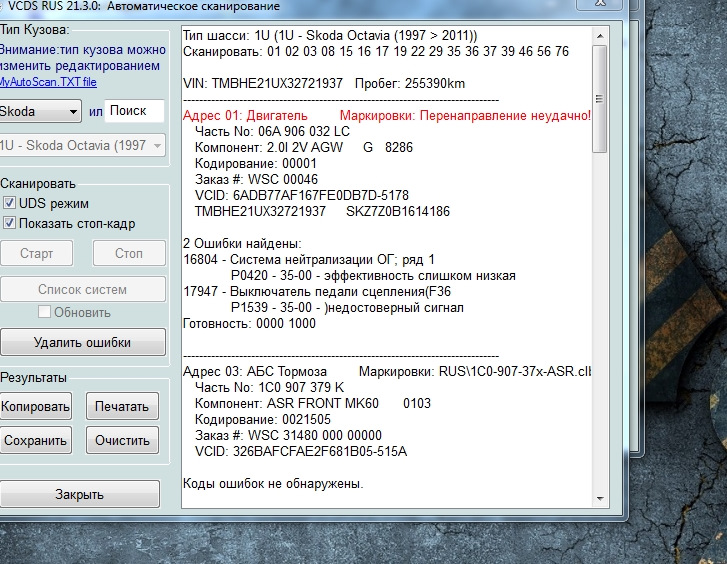This screenshot has height=564, width=727.
Task: Open Список систем
Action: pyautogui.click(x=83, y=289)
